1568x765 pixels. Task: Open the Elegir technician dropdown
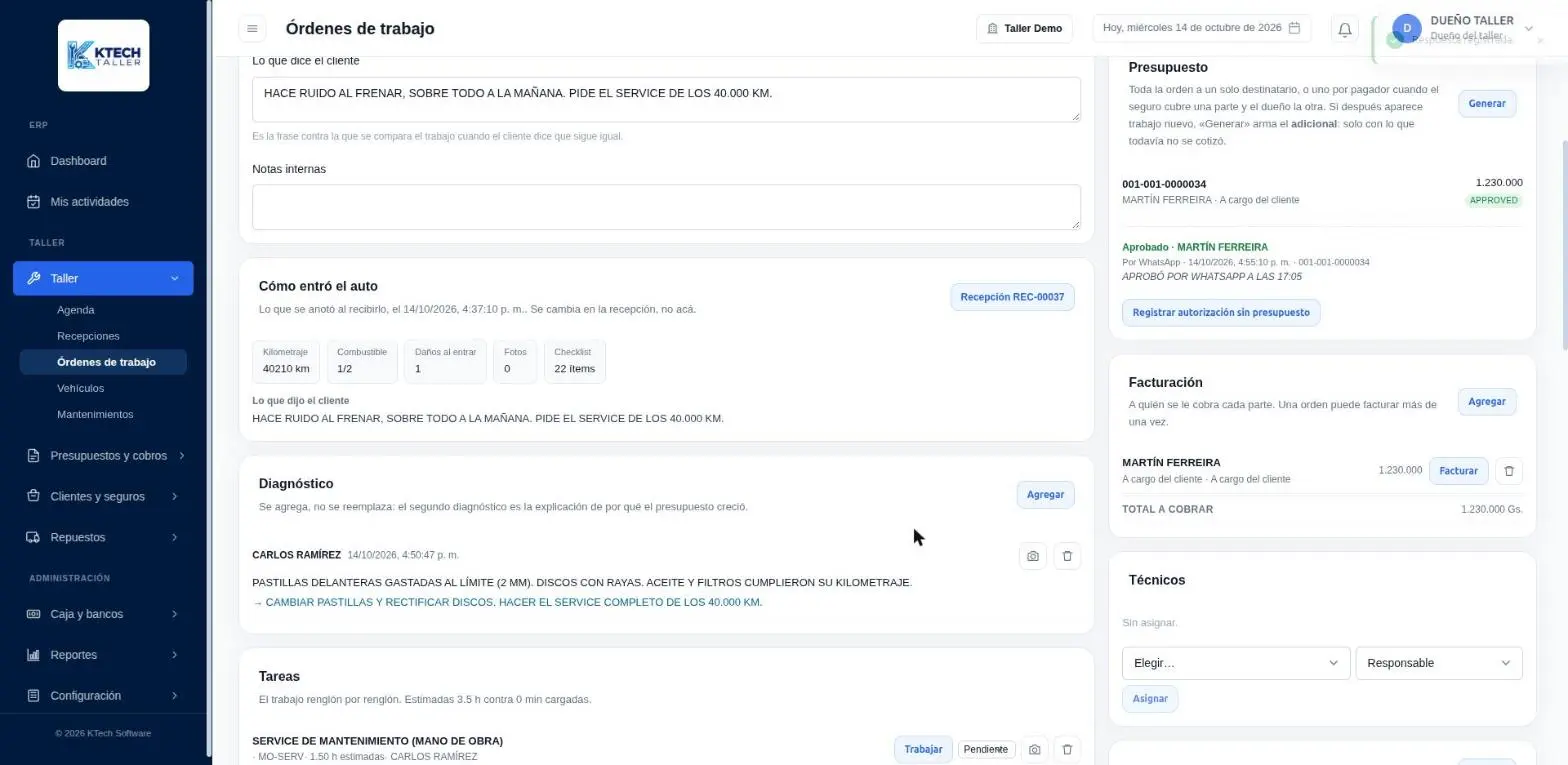pos(1236,663)
